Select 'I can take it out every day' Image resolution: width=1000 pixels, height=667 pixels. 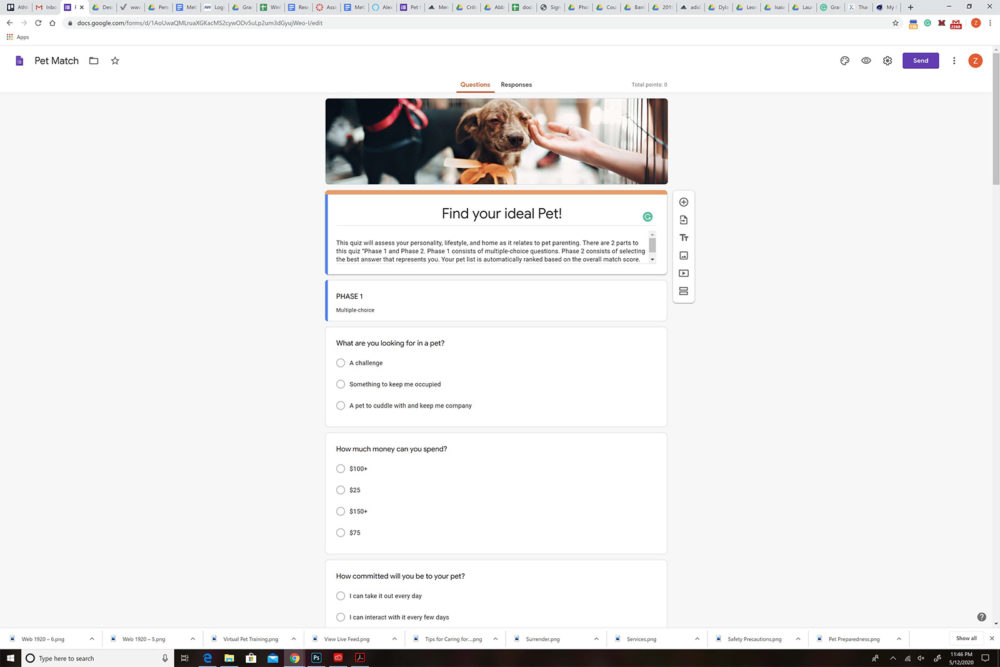pyautogui.click(x=341, y=596)
